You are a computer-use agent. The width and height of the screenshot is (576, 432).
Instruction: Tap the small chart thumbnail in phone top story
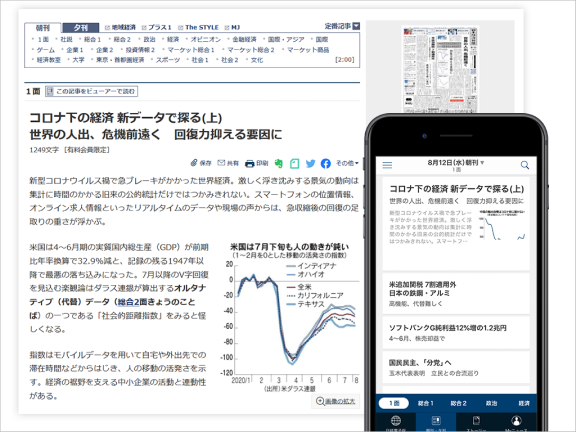click(x=502, y=225)
